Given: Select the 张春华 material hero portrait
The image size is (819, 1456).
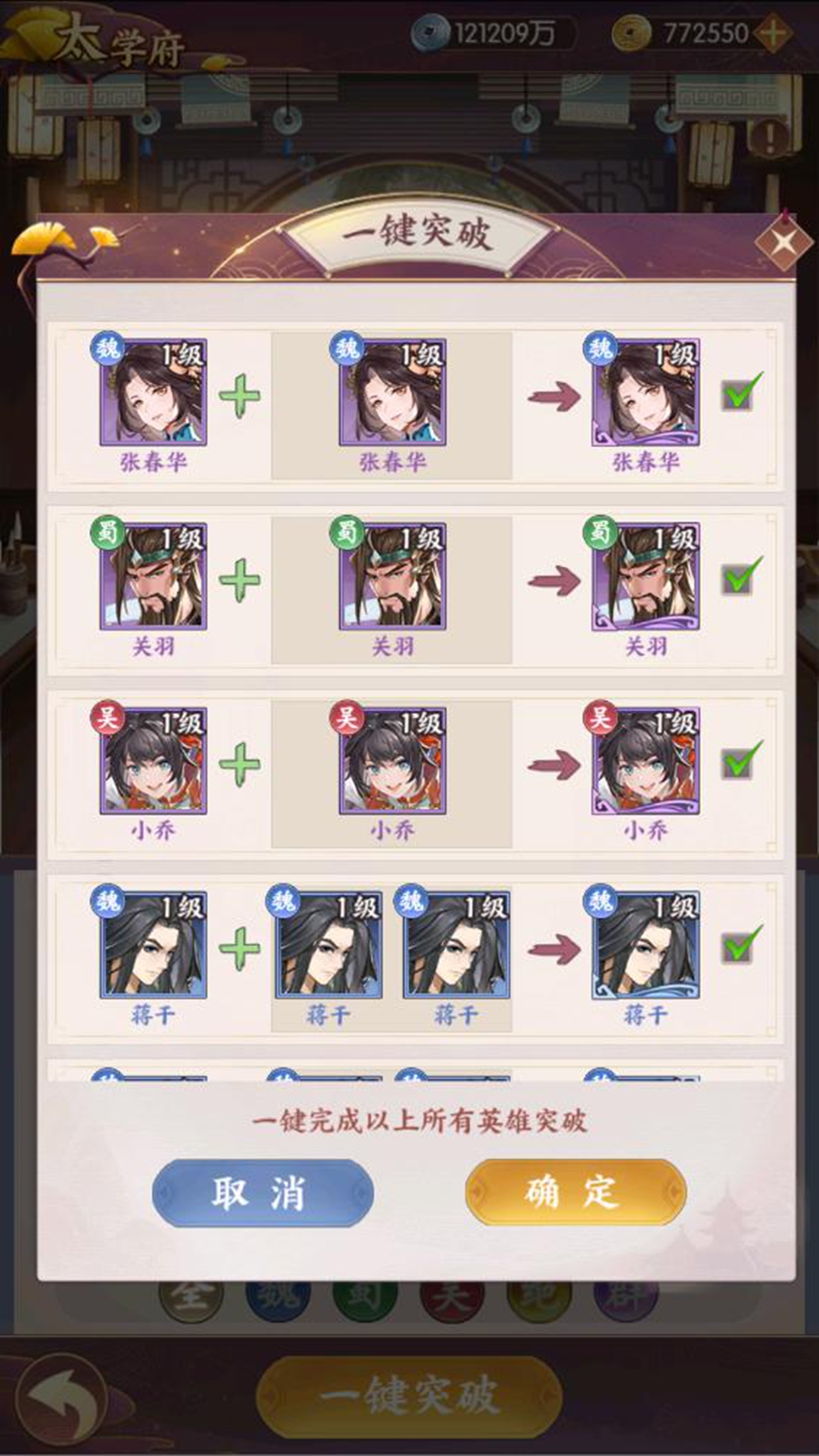Looking at the screenshot, I should click(x=392, y=392).
